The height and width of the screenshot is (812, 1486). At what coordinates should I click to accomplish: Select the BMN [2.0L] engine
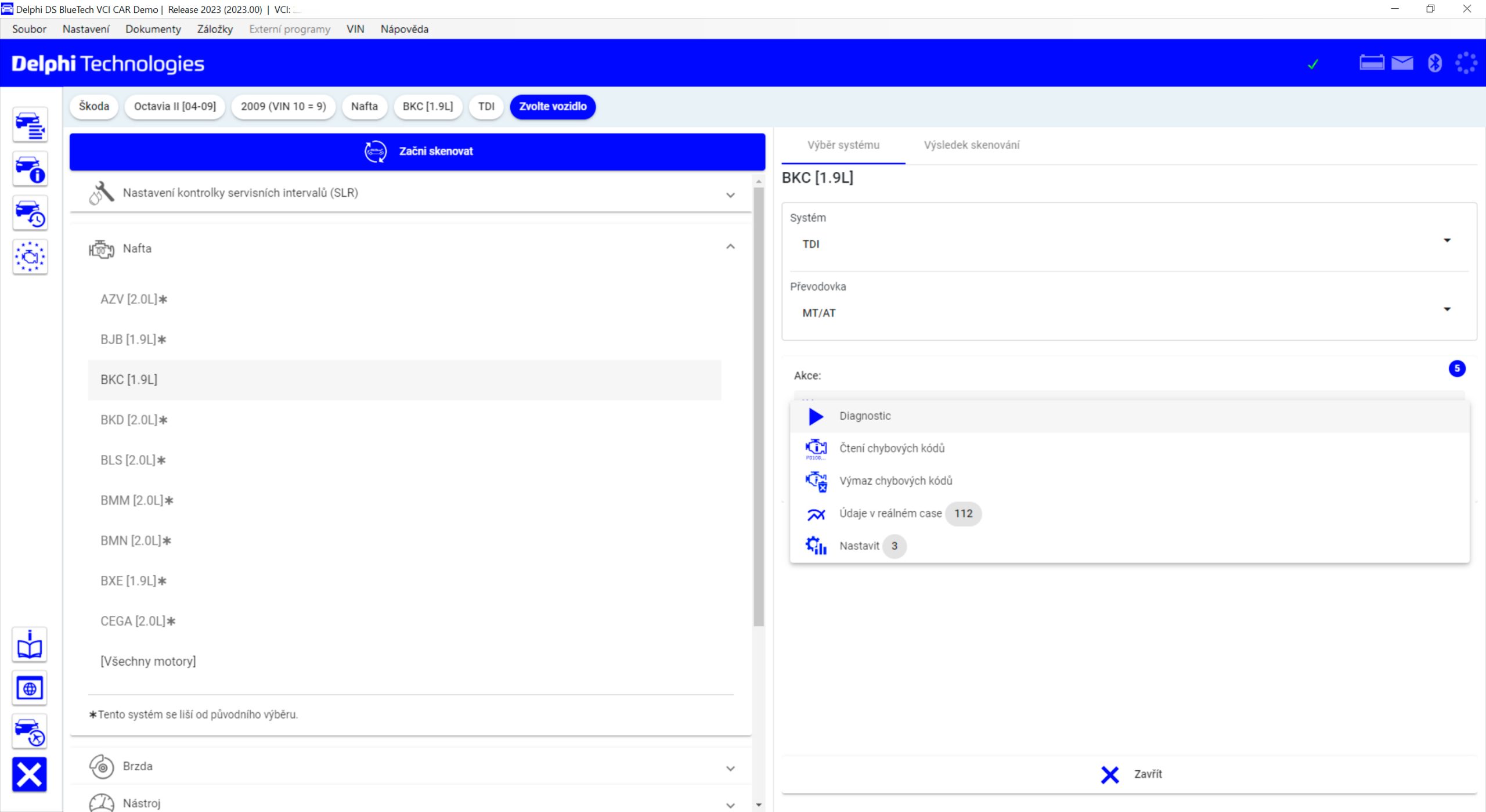click(405, 541)
